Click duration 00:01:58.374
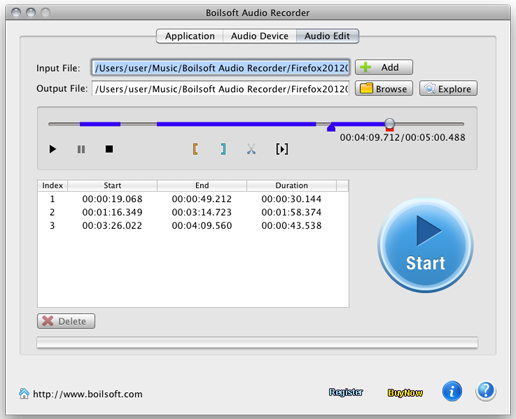The image size is (516, 419). pos(291,212)
